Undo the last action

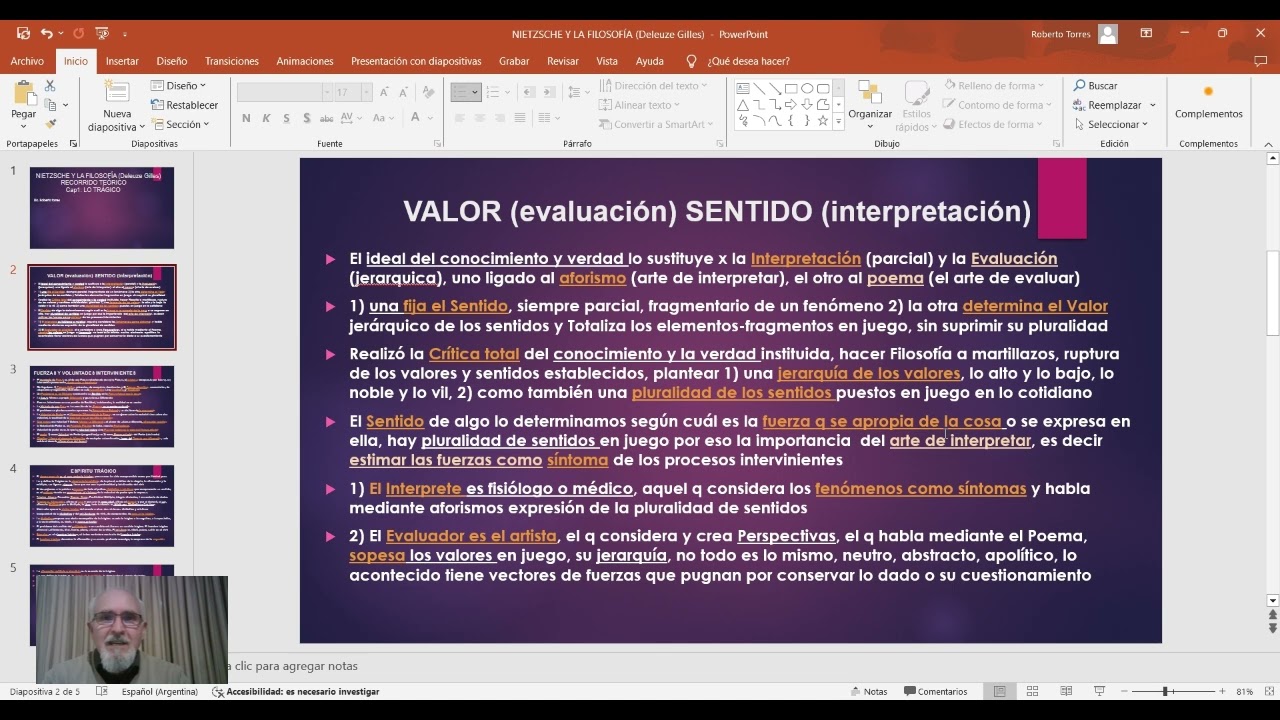coord(46,34)
